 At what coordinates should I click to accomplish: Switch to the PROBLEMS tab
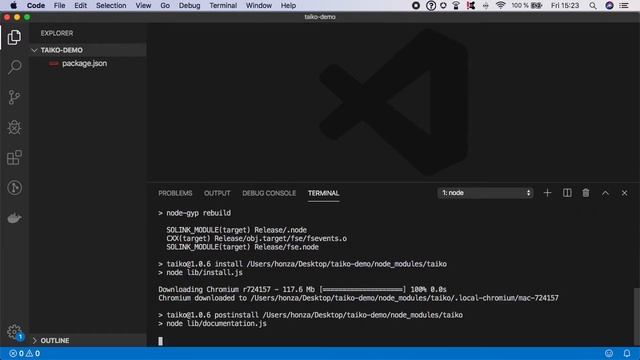175,193
